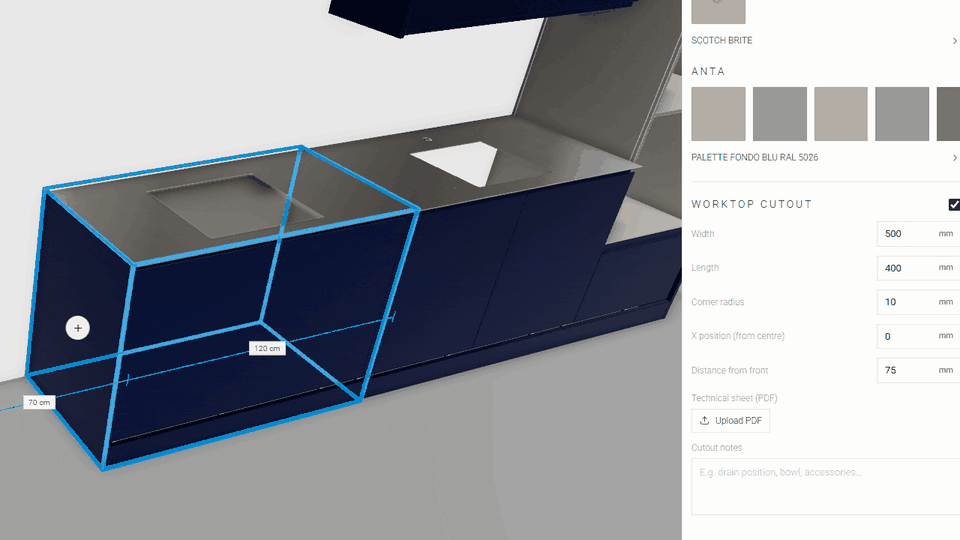
Task: Uncheck the Worktop Cutout checkbox
Action: coord(954,204)
